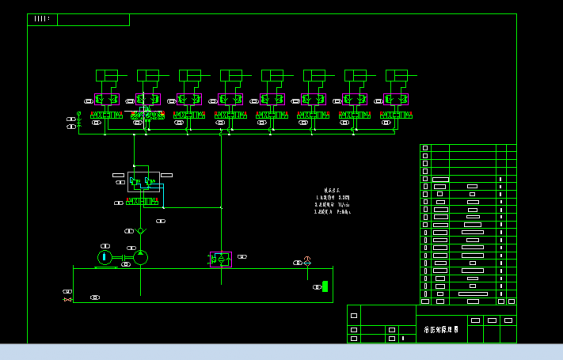
Task: Select the white technical notes text block
Action: tap(332, 201)
